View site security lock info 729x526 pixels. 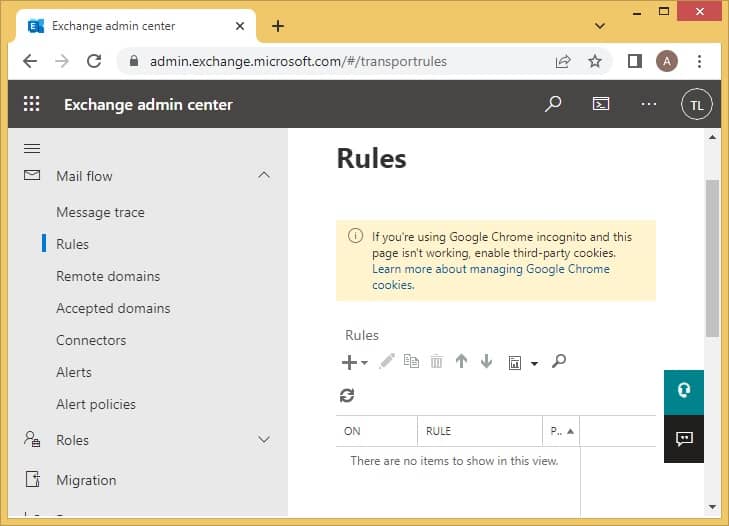tap(134, 61)
